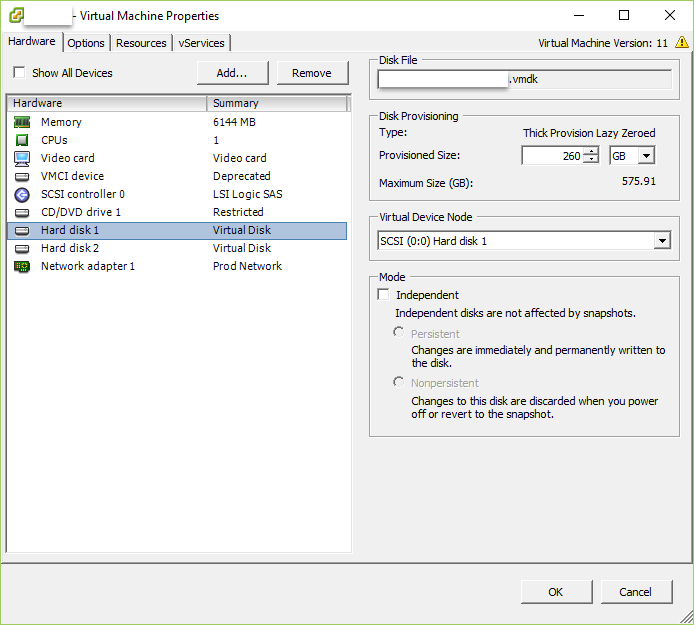Click the Network adapter 1 icon
The height and width of the screenshot is (625, 694).
click(22, 266)
